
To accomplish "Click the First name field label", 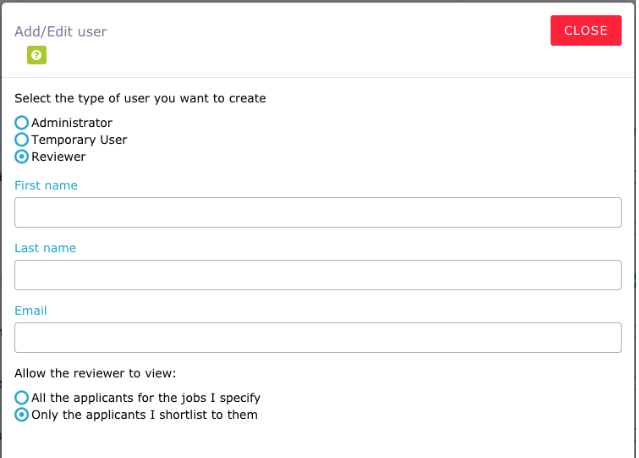I will coord(46,185).
